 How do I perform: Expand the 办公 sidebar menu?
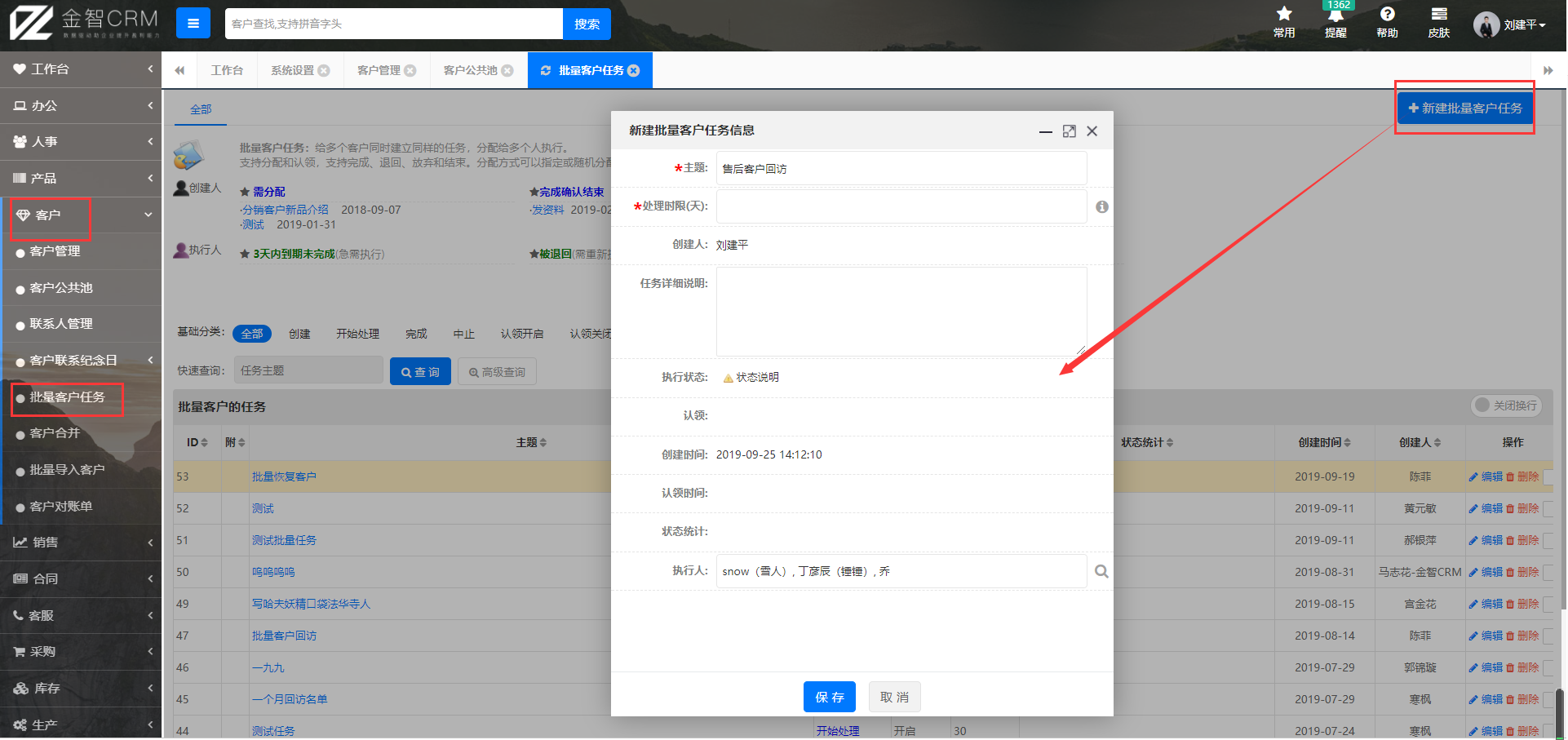tap(81, 106)
